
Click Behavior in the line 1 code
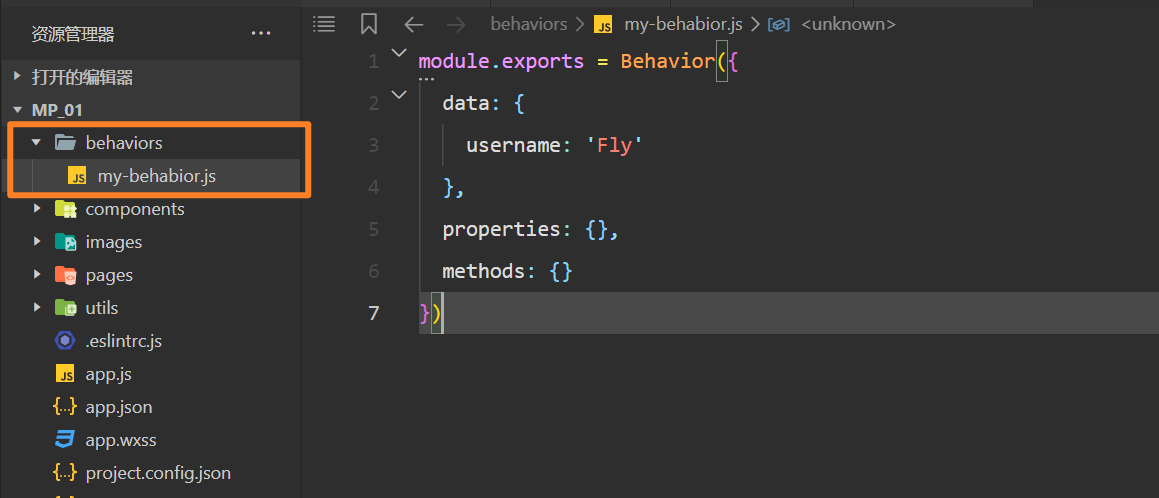[x=668, y=61]
